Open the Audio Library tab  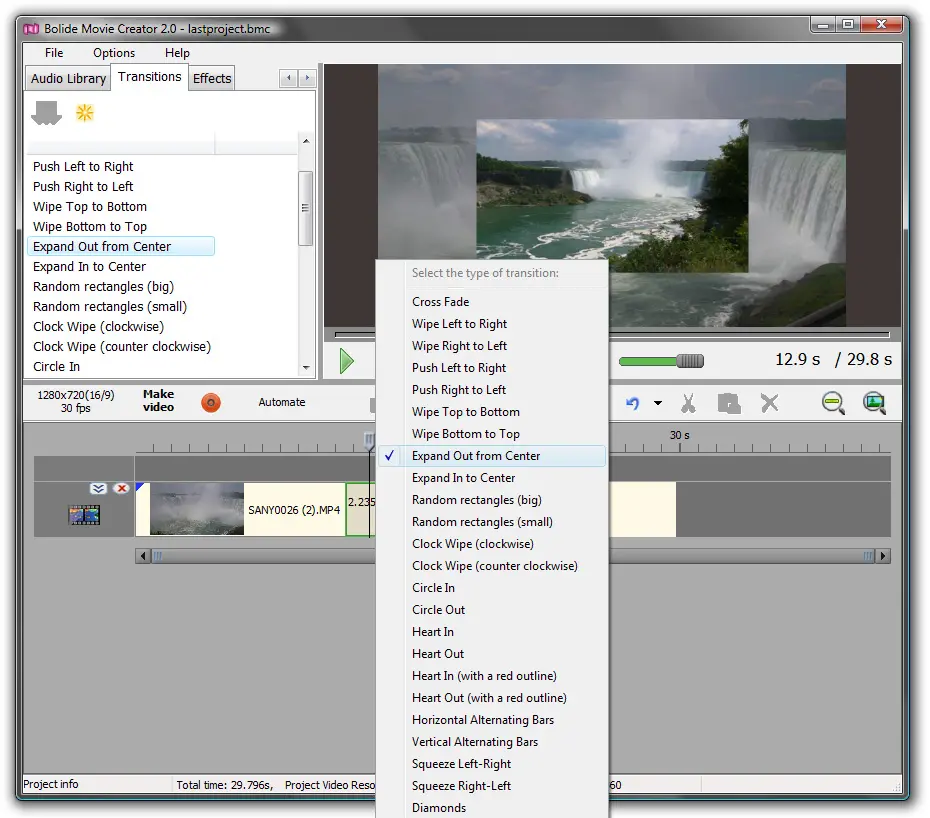click(68, 79)
